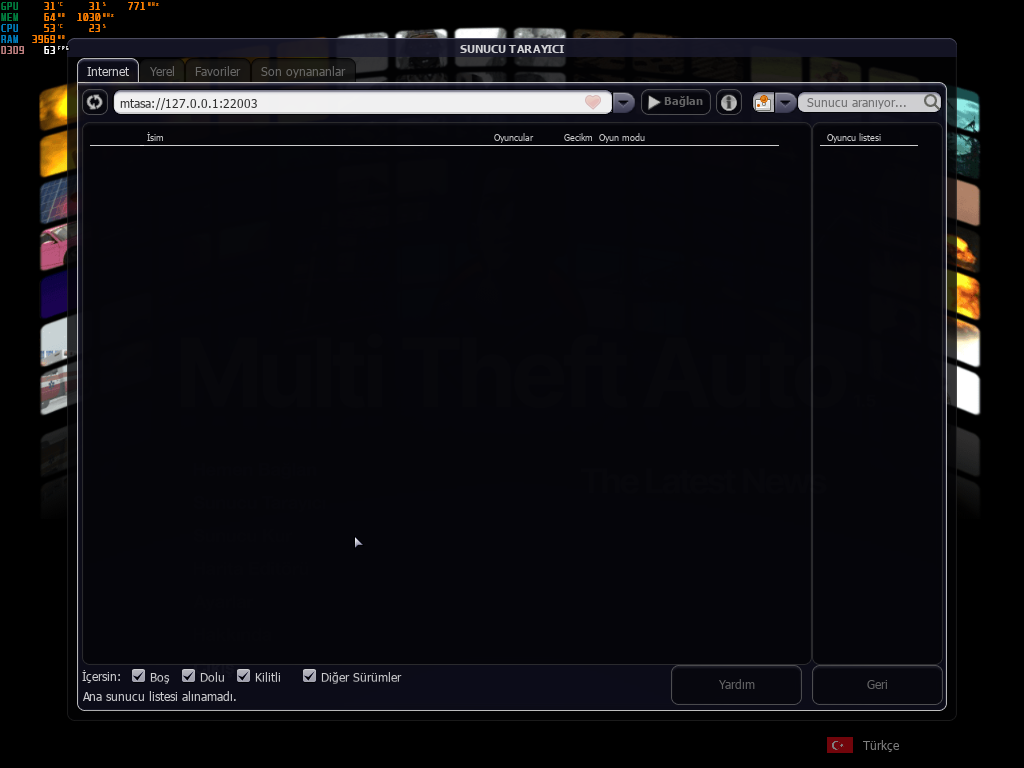Toggle the Kilitli checkbox
1024x768 pixels.
pos(244,676)
